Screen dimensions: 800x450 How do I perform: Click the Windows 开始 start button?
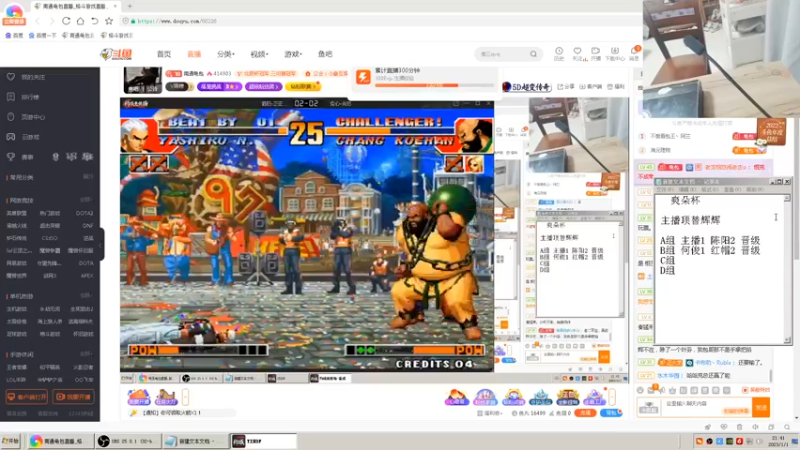tap(10, 441)
